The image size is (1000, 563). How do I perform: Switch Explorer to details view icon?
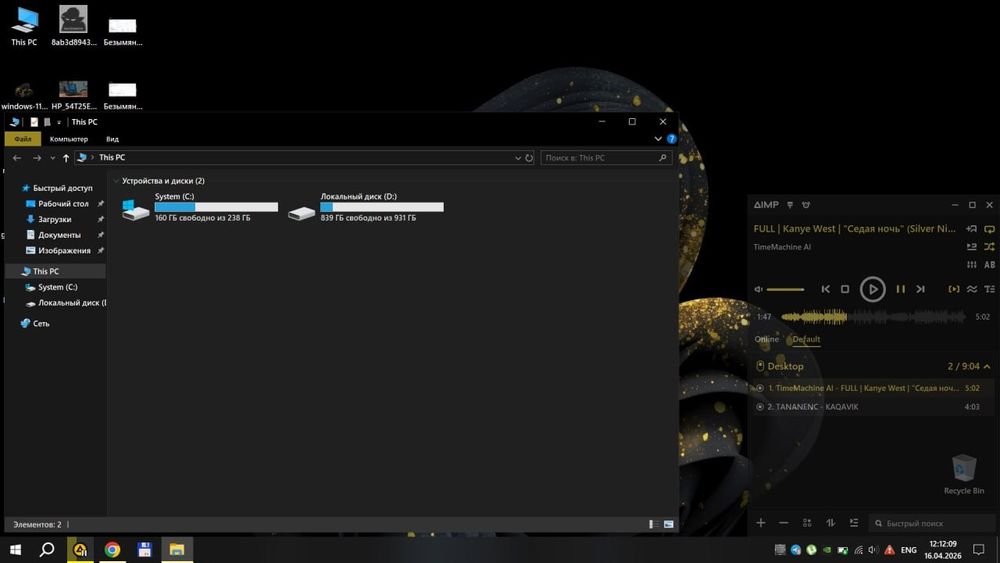(654, 524)
